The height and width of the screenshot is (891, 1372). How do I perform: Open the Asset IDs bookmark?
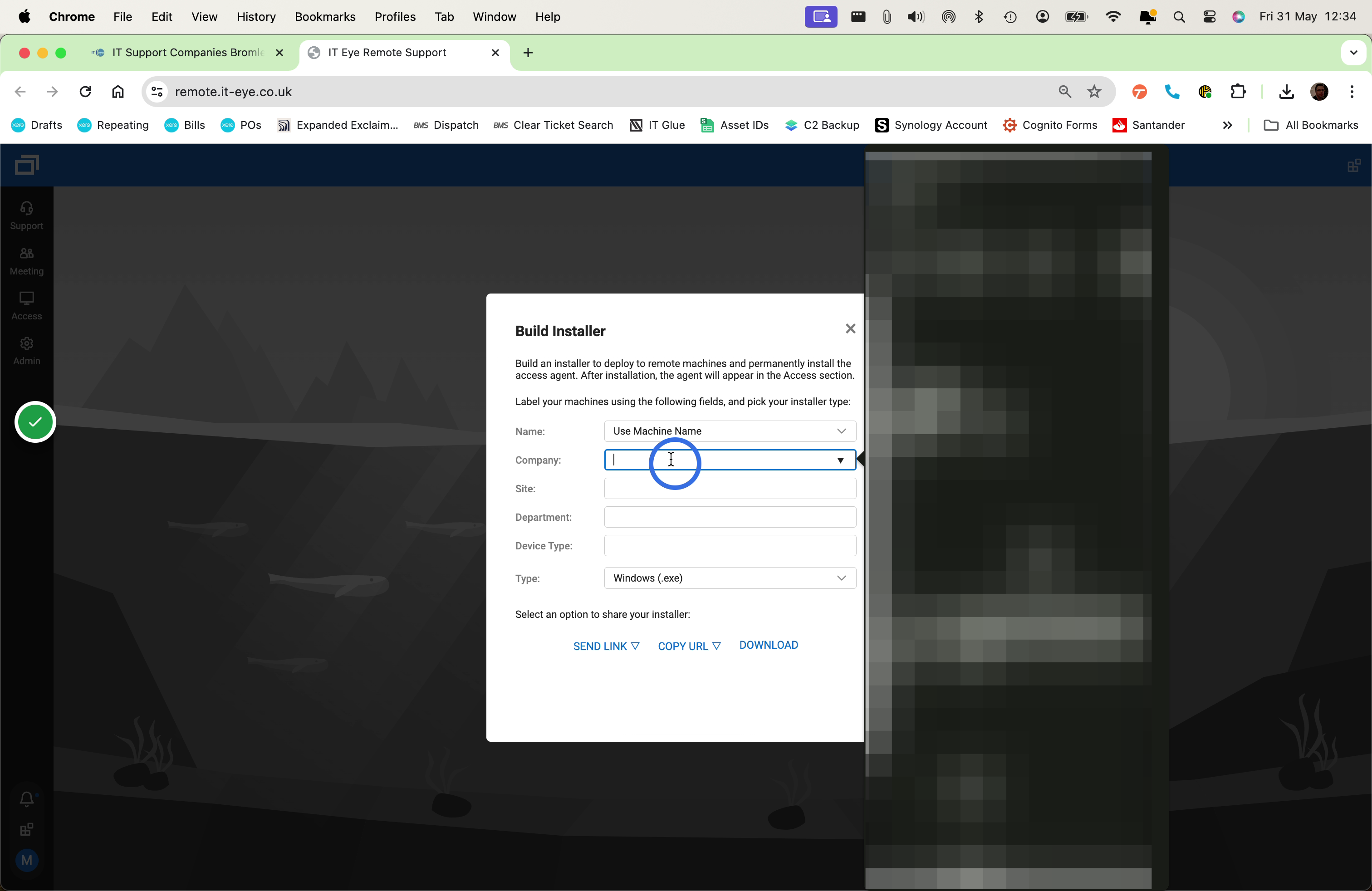[735, 125]
